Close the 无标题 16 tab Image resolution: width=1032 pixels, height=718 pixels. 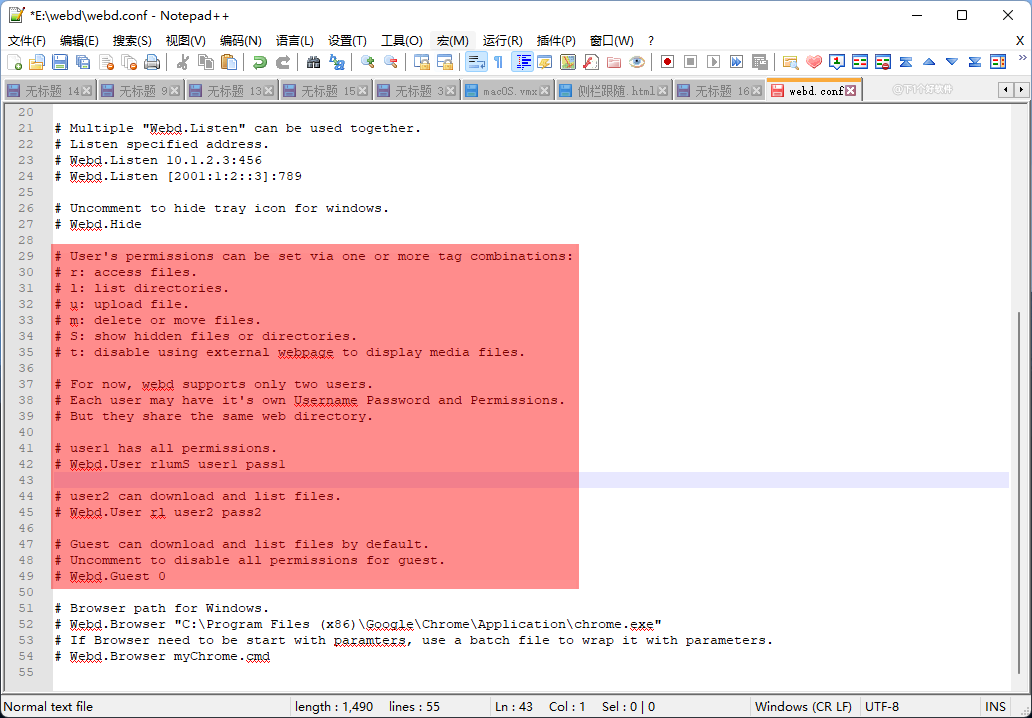757,91
